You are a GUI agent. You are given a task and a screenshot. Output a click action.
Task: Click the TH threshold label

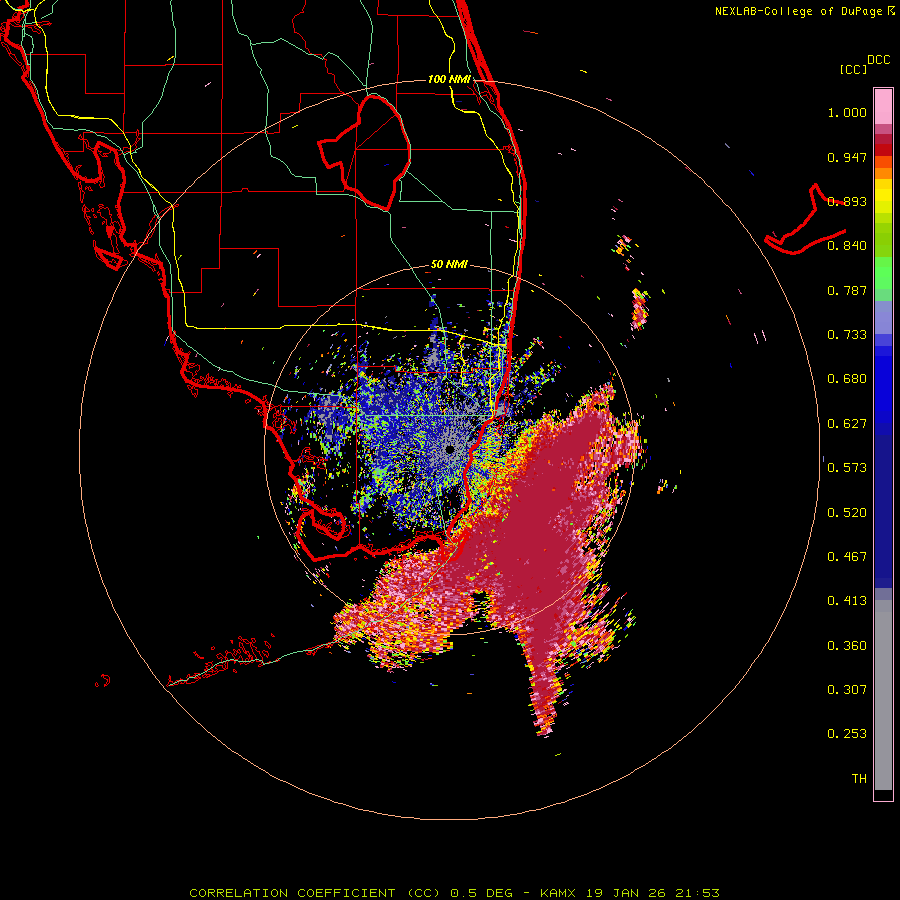click(x=859, y=779)
